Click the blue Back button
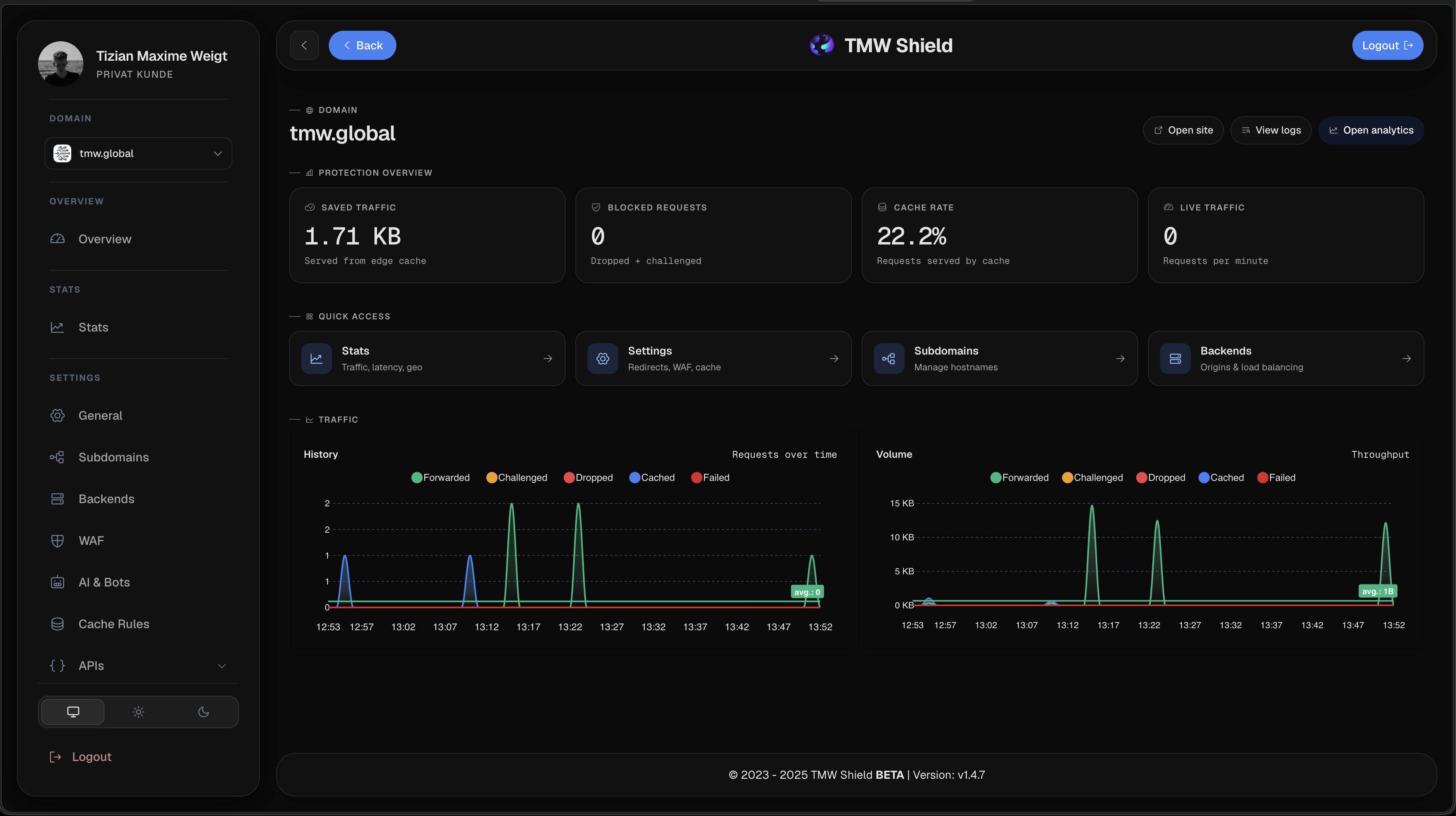The width and height of the screenshot is (1456, 816). [362, 45]
